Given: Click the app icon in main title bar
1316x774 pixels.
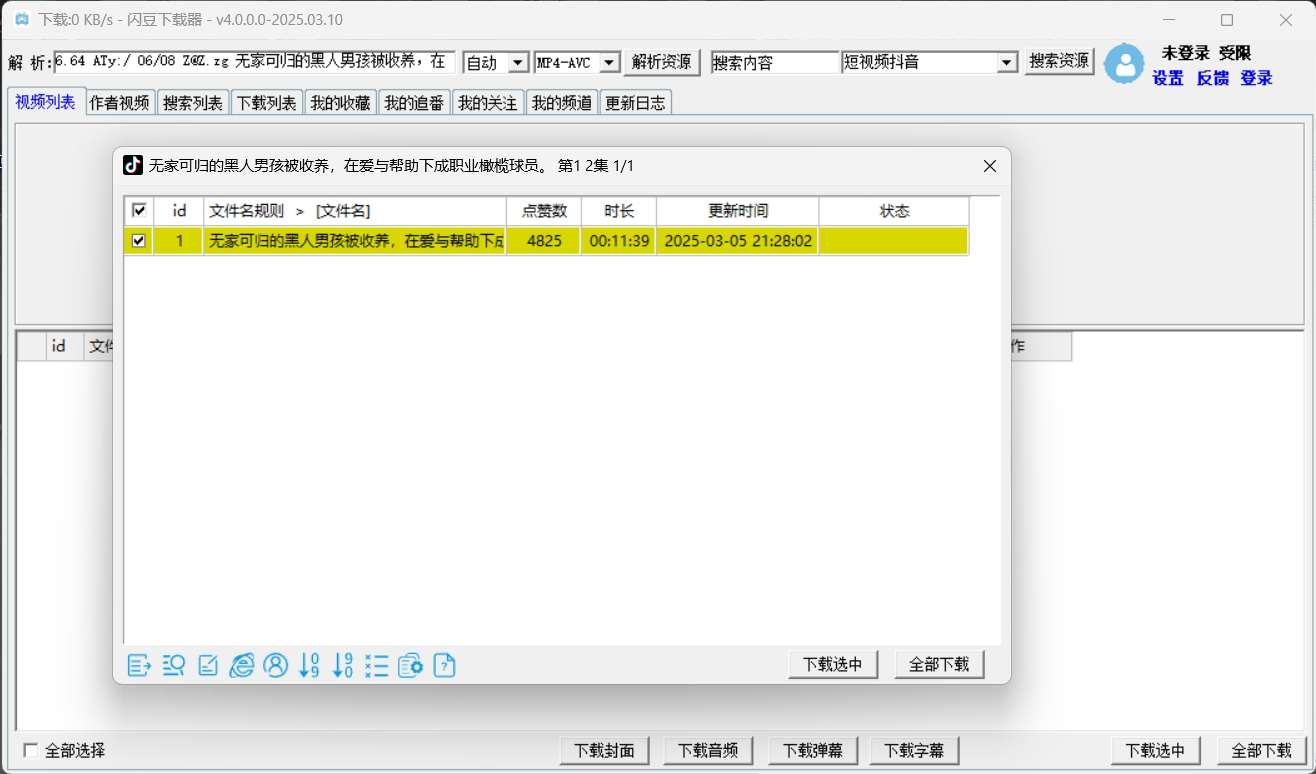Looking at the screenshot, I should tap(21, 19).
